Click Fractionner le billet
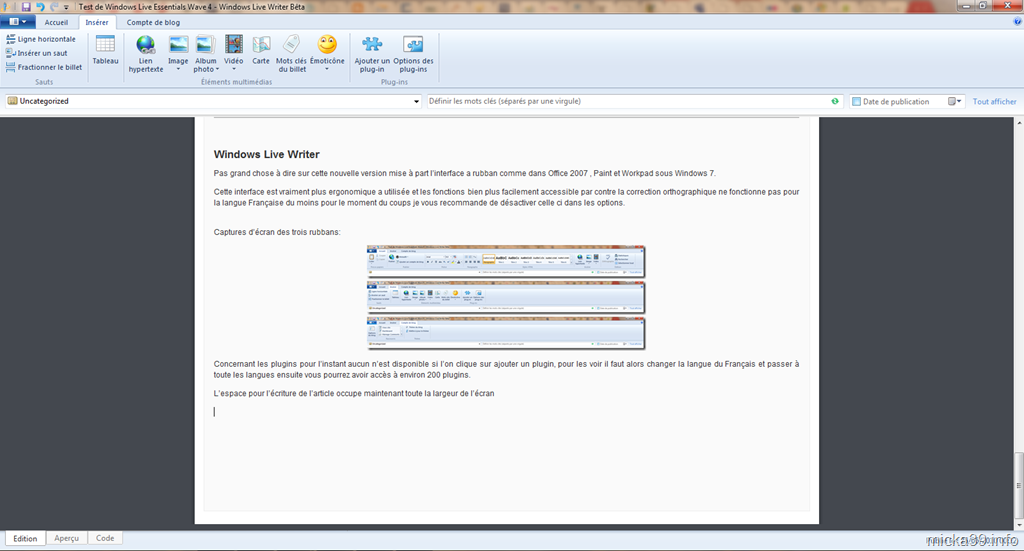1024x551 pixels. pos(44,67)
